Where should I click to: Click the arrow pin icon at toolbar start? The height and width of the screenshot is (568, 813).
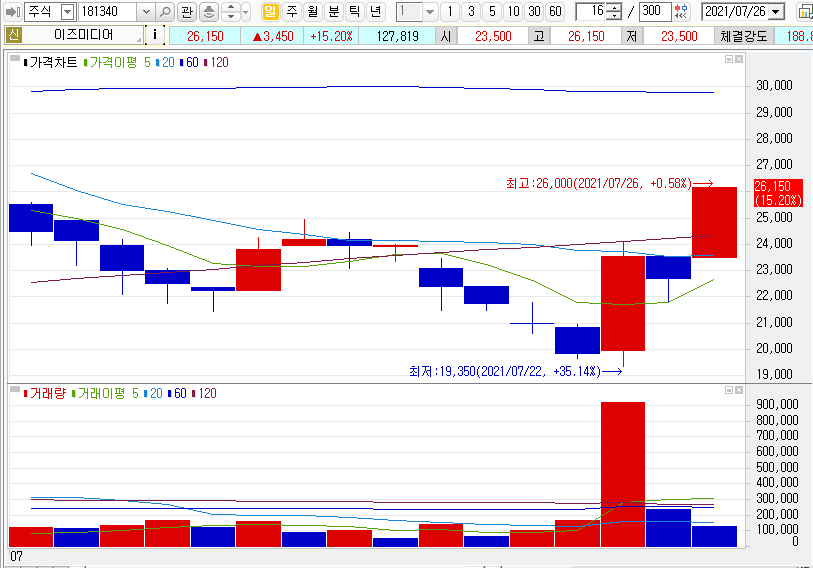click(x=12, y=11)
